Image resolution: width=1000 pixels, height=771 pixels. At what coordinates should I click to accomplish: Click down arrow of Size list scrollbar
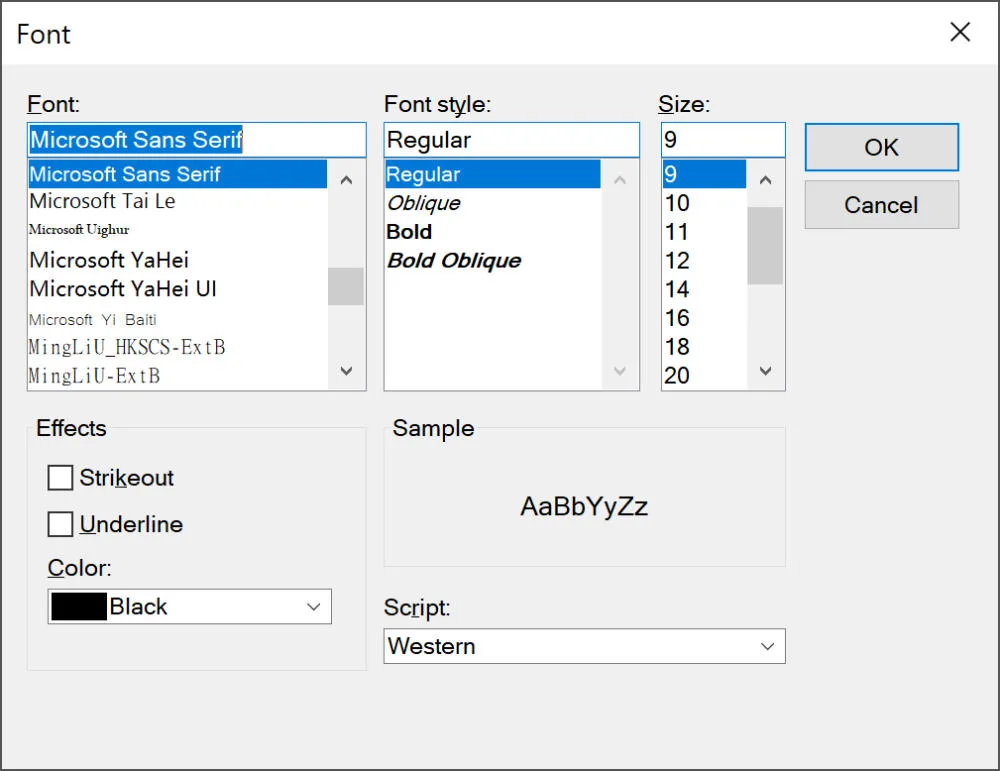click(x=765, y=371)
